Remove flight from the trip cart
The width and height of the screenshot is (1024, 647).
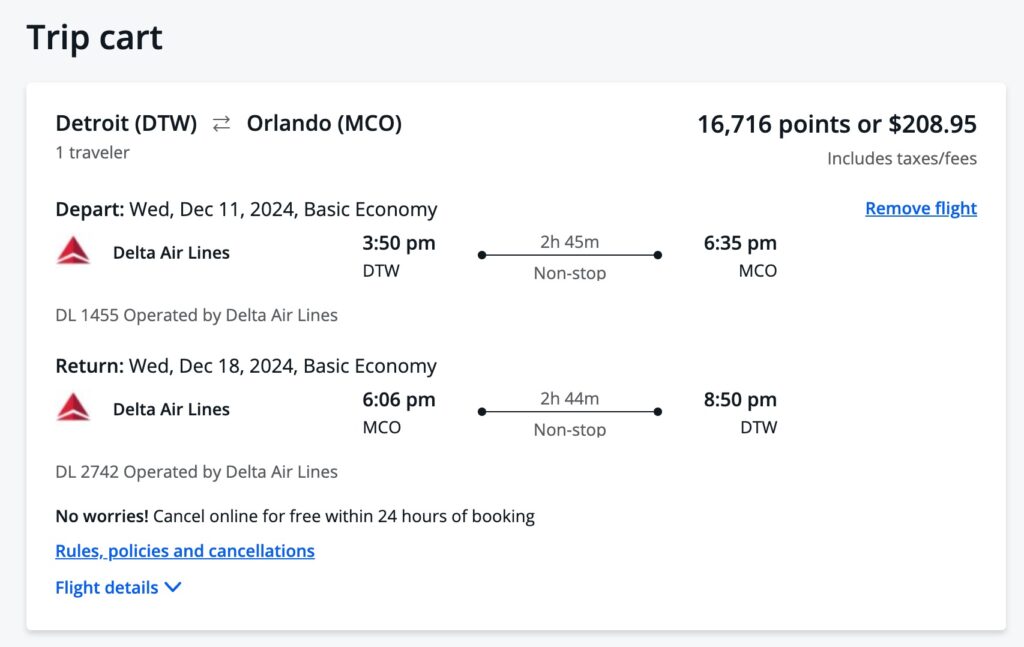click(x=920, y=208)
